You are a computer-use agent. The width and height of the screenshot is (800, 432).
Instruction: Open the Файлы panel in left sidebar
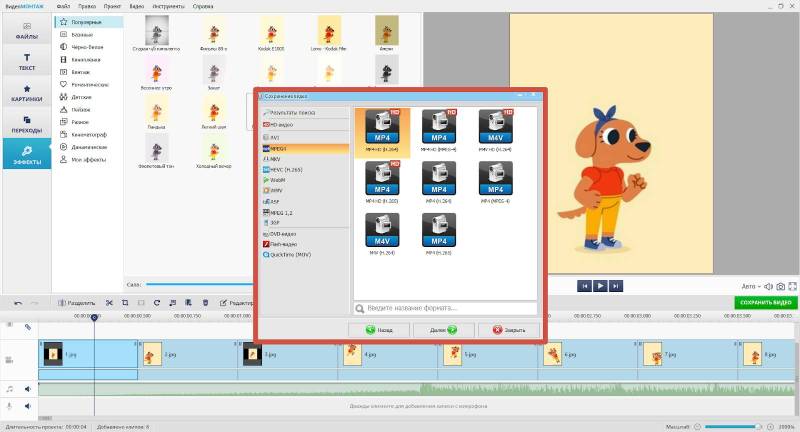click(x=27, y=30)
